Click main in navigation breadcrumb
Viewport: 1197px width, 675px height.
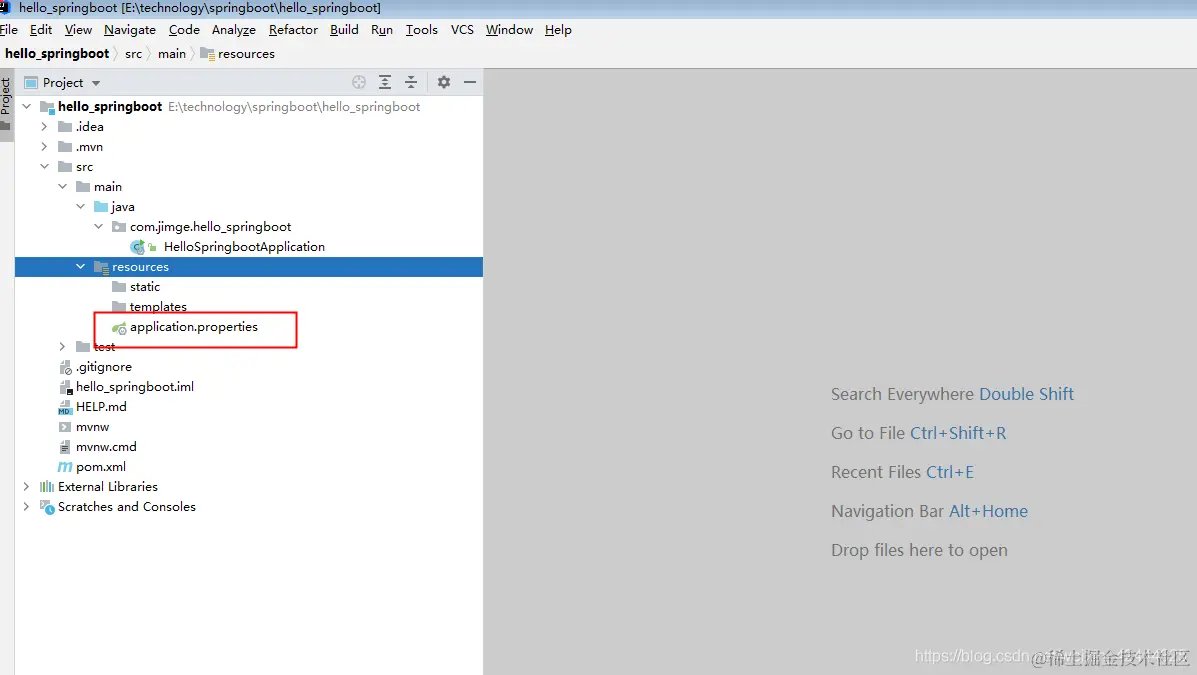tap(172, 53)
